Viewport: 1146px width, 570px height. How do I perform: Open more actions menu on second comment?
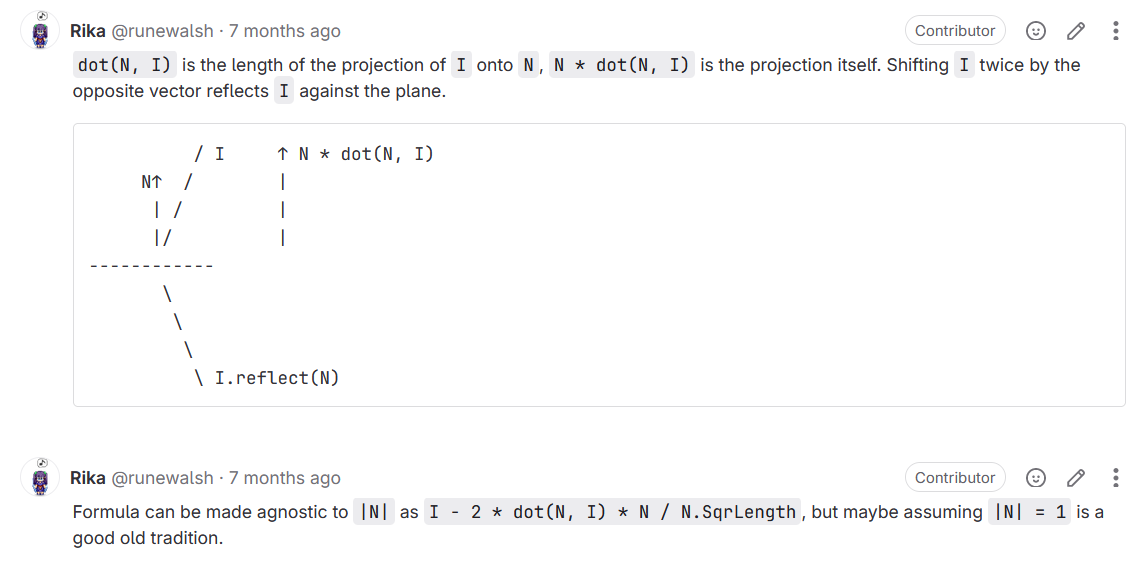[x=1115, y=478]
